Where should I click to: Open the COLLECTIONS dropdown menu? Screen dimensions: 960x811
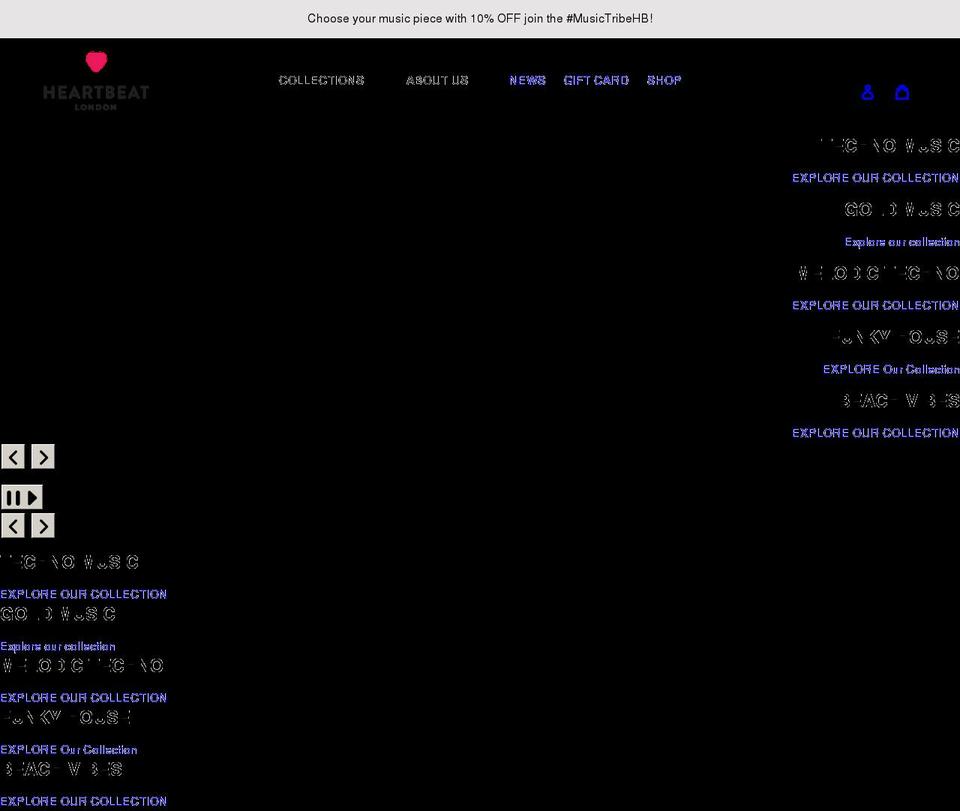(x=321, y=80)
